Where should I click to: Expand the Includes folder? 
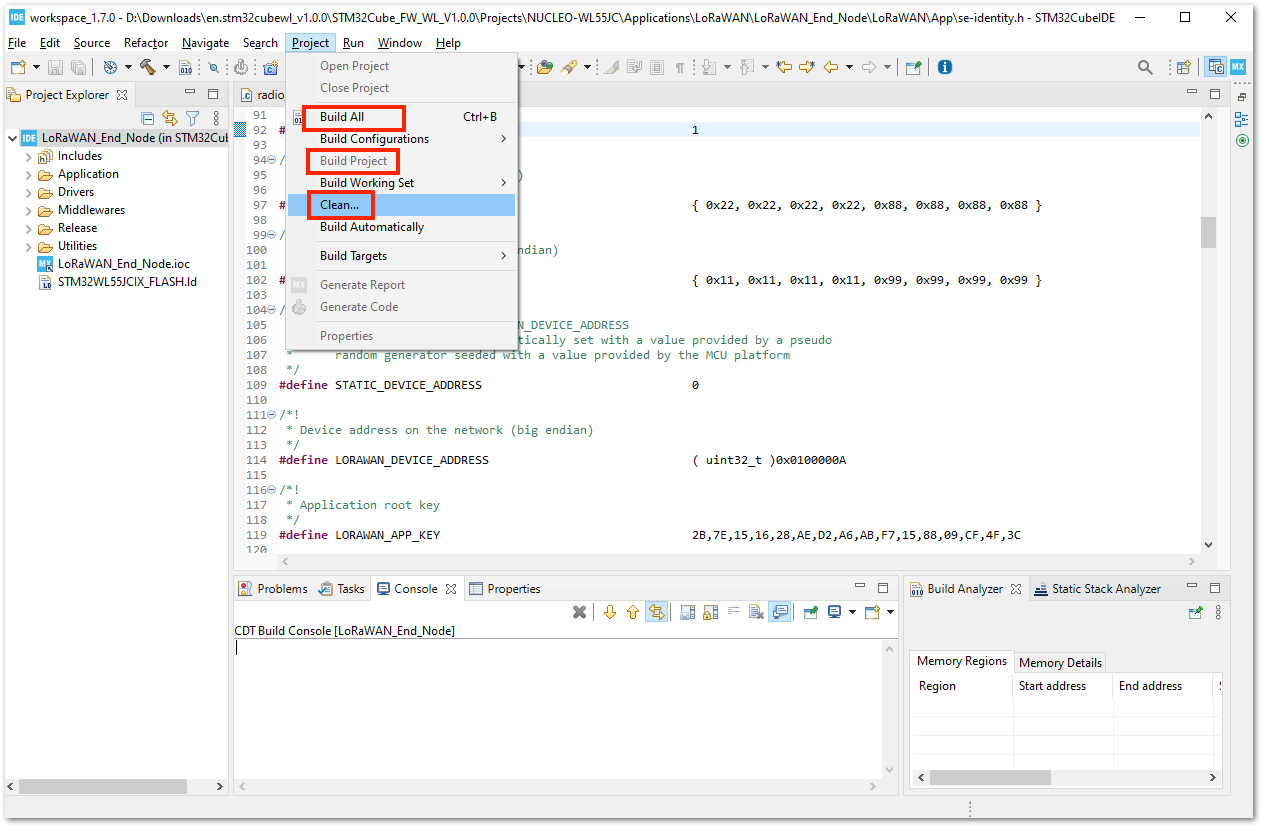pyautogui.click(x=28, y=156)
